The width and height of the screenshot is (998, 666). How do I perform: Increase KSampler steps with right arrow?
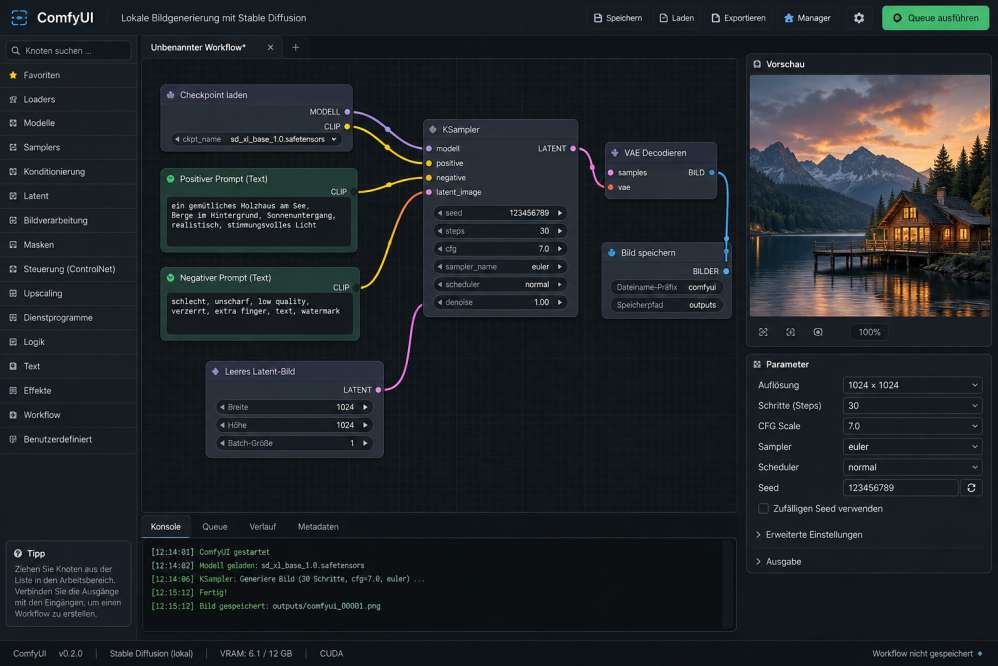pos(560,231)
